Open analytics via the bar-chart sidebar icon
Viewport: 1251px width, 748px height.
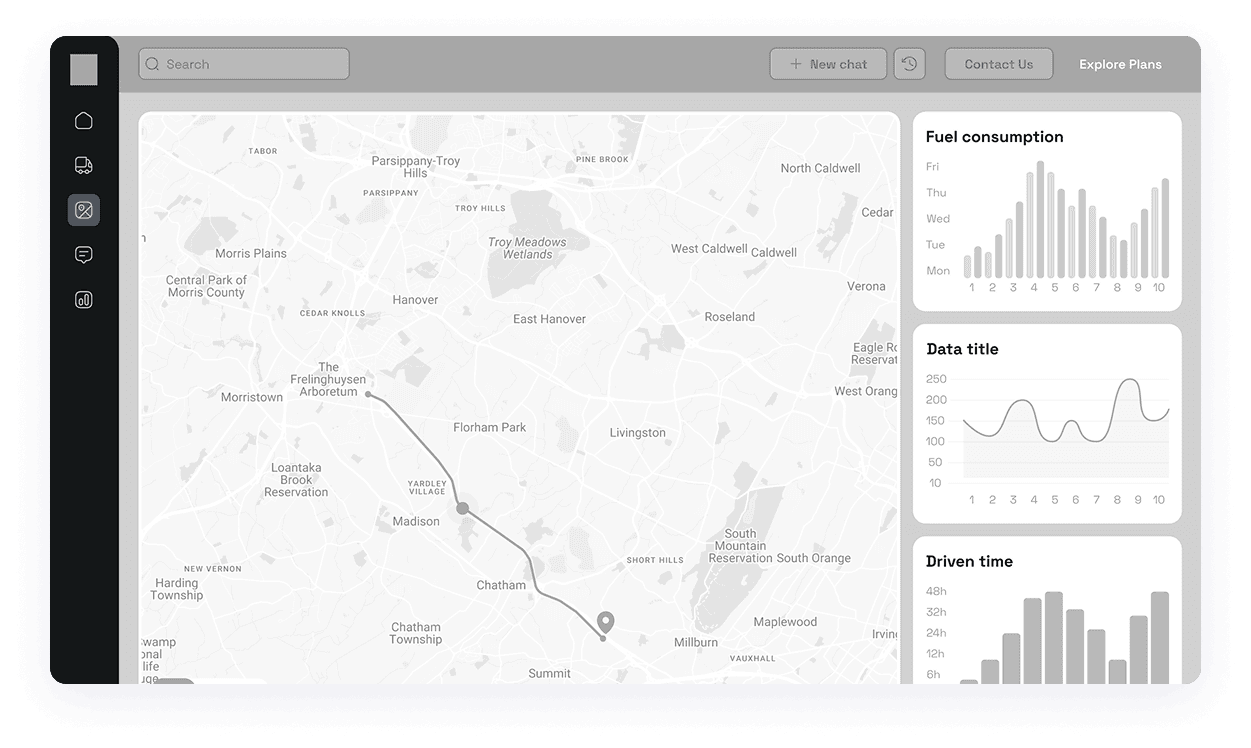click(x=84, y=299)
